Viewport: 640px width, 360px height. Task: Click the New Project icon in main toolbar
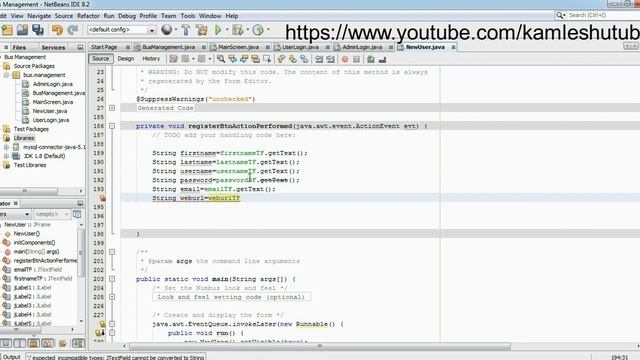point(7,30)
